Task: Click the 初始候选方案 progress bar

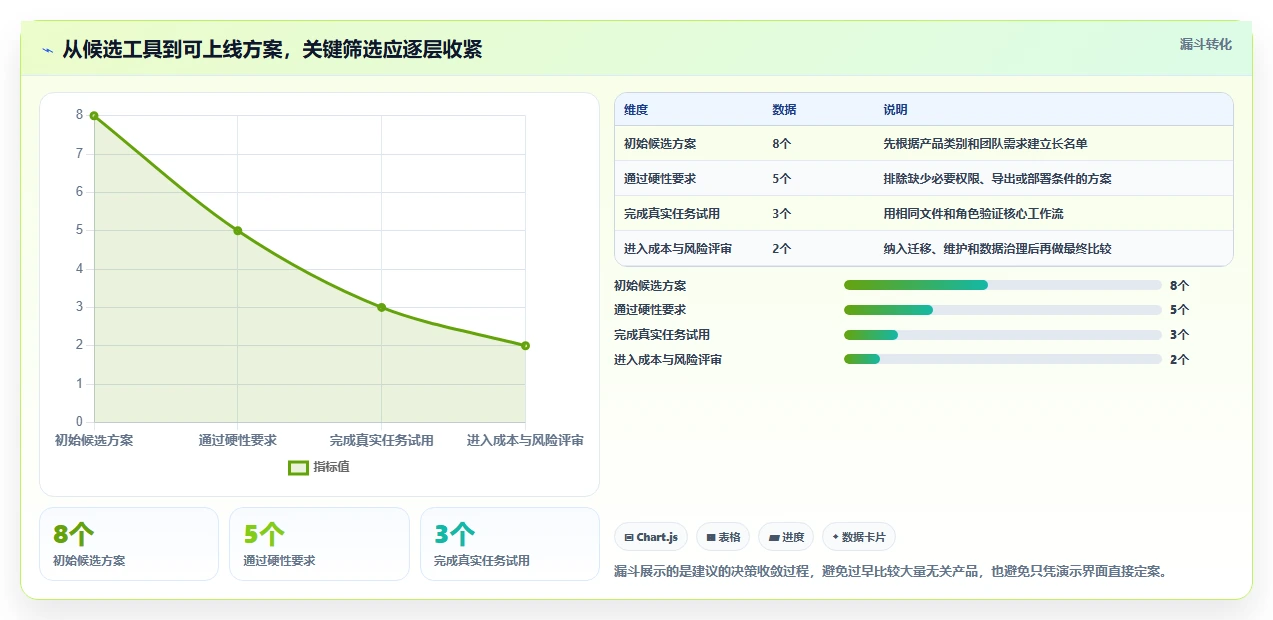Action: pyautogui.click(x=1003, y=285)
